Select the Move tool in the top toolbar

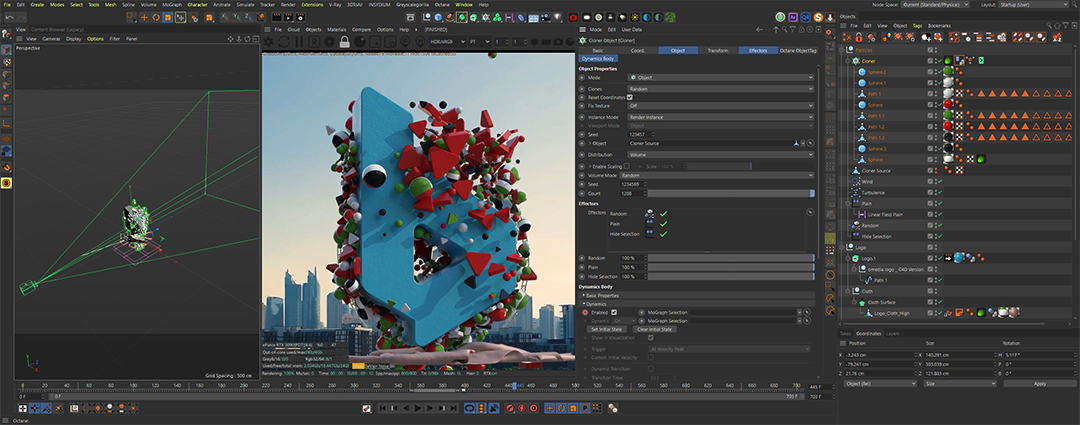tap(145, 17)
